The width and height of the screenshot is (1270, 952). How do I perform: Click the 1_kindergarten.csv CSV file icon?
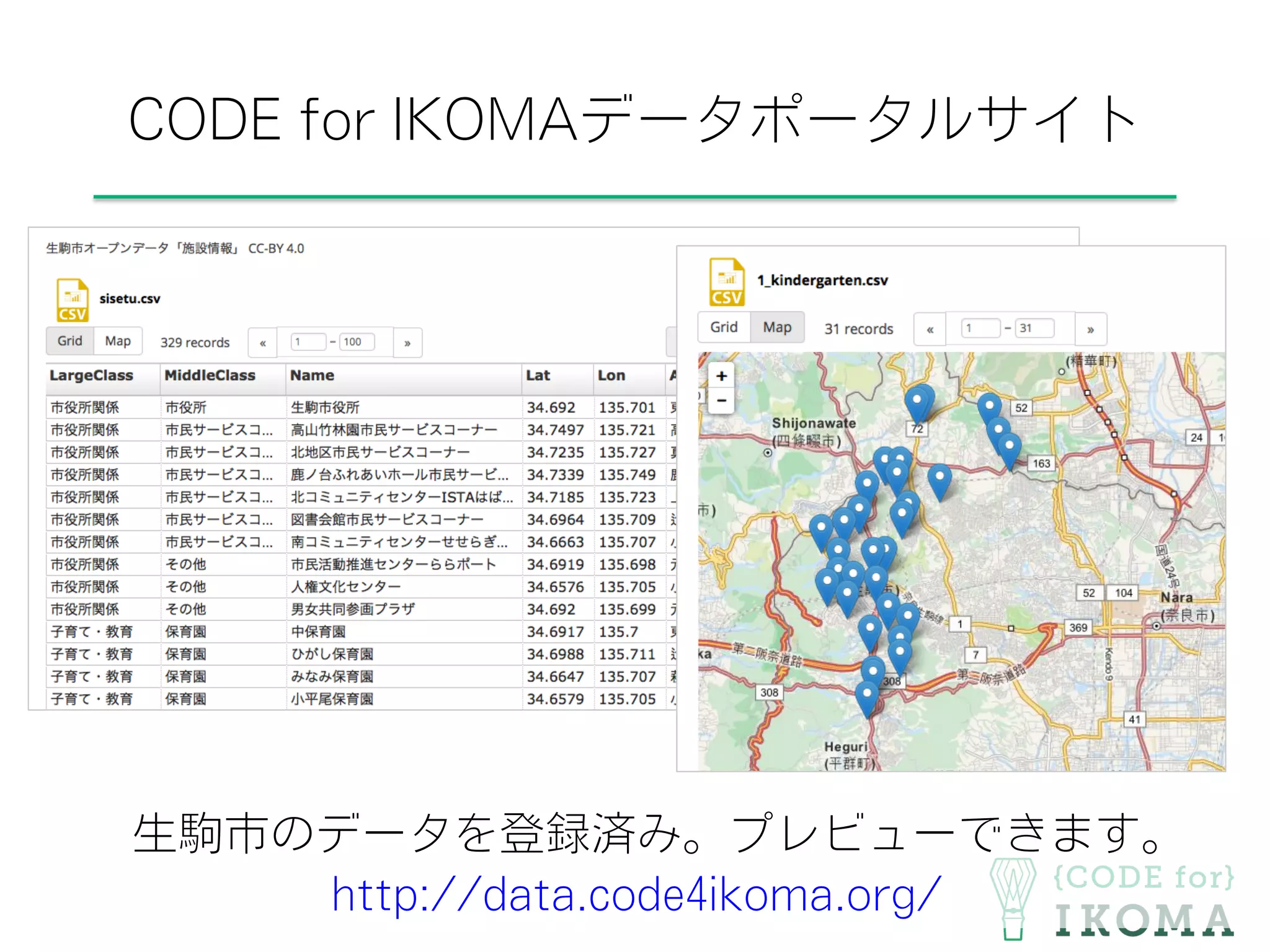click(726, 281)
